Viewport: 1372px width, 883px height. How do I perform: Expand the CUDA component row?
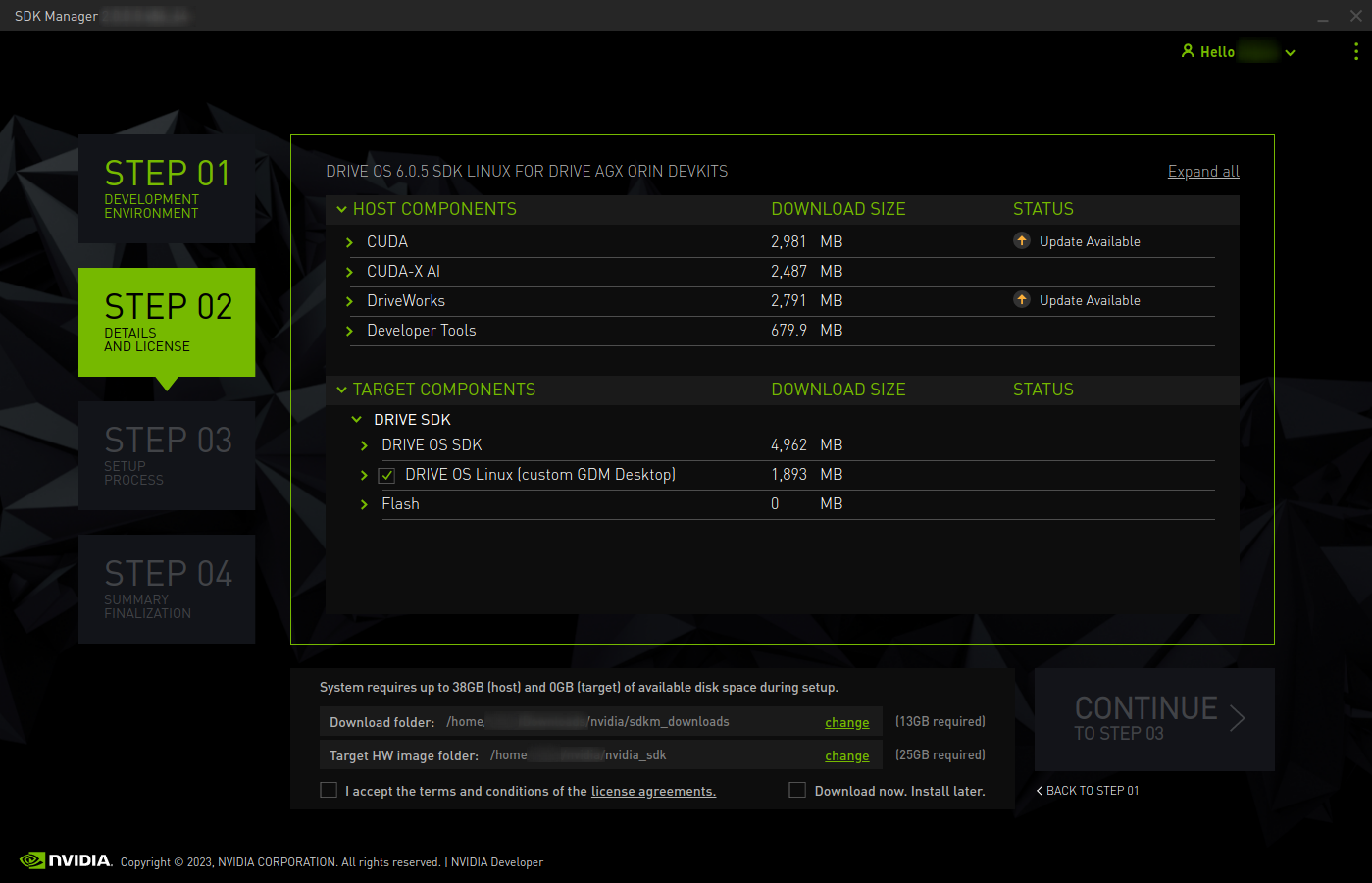click(349, 242)
